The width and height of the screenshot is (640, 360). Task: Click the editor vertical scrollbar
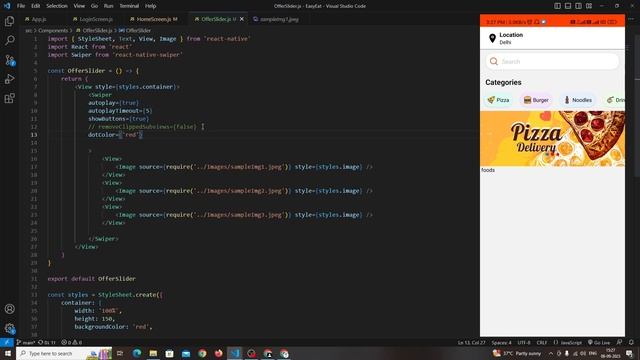tap(637, 106)
